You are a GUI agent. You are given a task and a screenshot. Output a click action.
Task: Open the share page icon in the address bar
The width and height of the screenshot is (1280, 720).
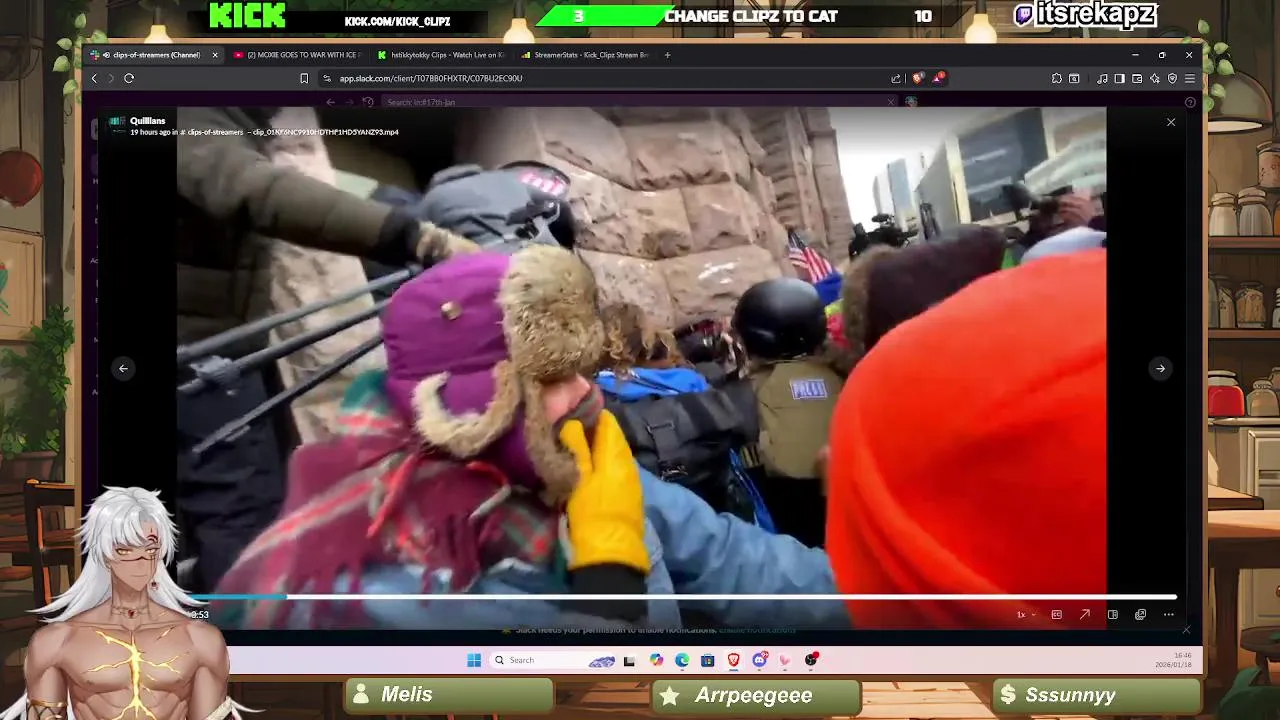point(896,78)
